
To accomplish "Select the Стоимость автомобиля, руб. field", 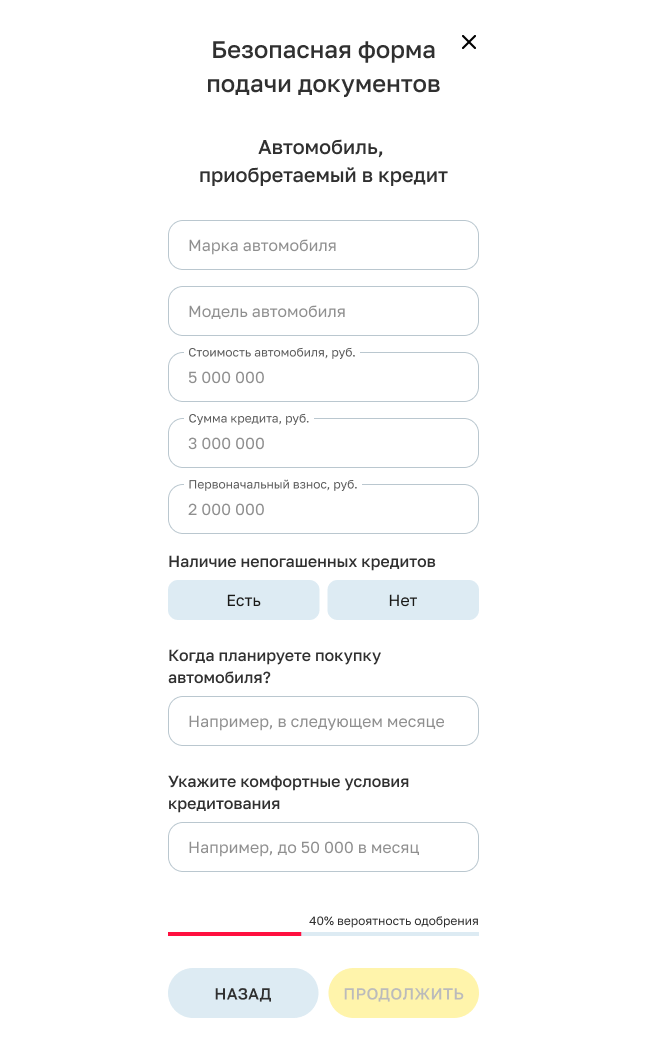I will (x=323, y=377).
